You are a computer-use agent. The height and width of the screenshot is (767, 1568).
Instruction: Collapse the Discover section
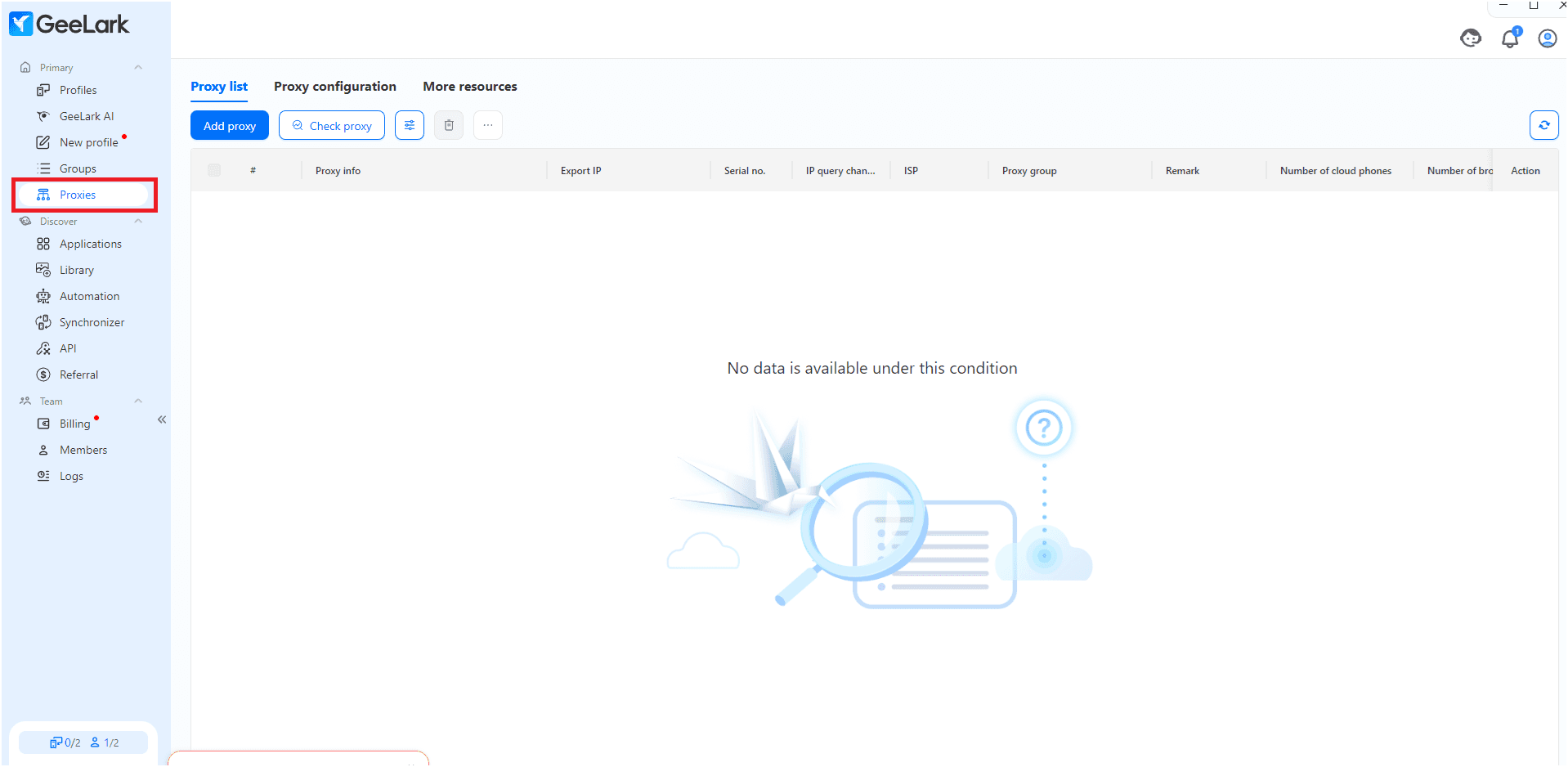pos(138,222)
